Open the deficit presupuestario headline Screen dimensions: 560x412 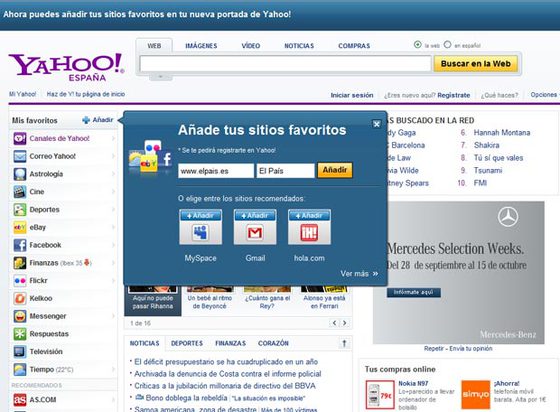[226, 362]
